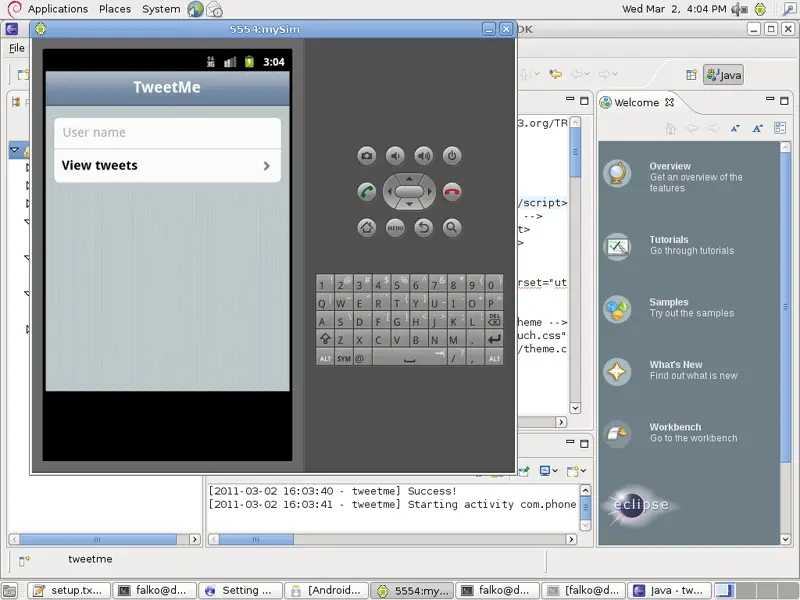Switch to [Android... taskbar window
Screen dimensions: 800x600
coord(326,590)
